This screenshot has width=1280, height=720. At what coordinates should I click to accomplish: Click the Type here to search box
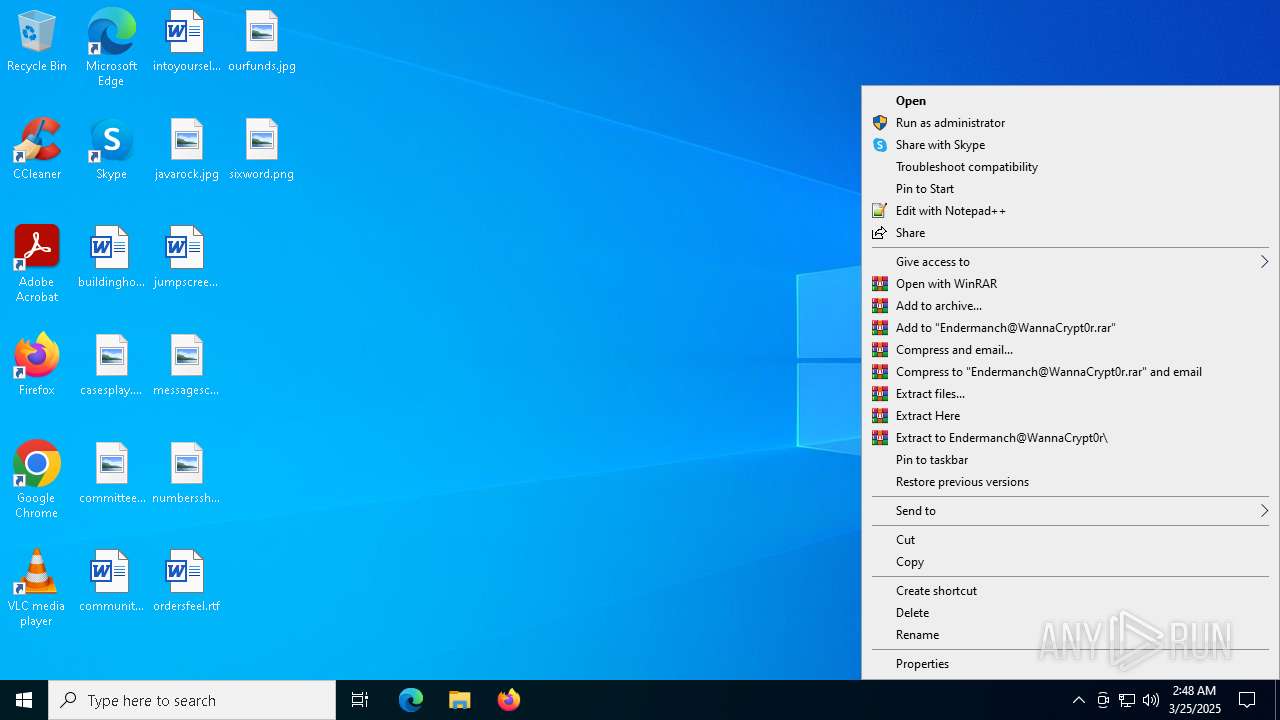[x=192, y=700]
